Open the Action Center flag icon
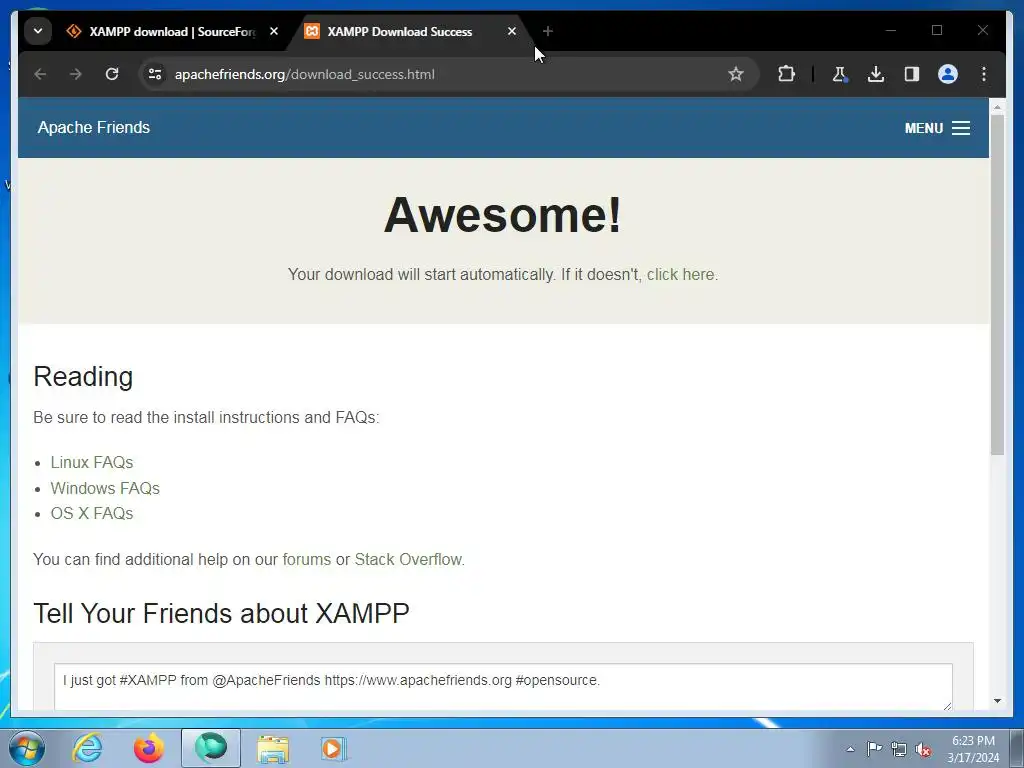This screenshot has width=1024, height=768. pos(874,749)
